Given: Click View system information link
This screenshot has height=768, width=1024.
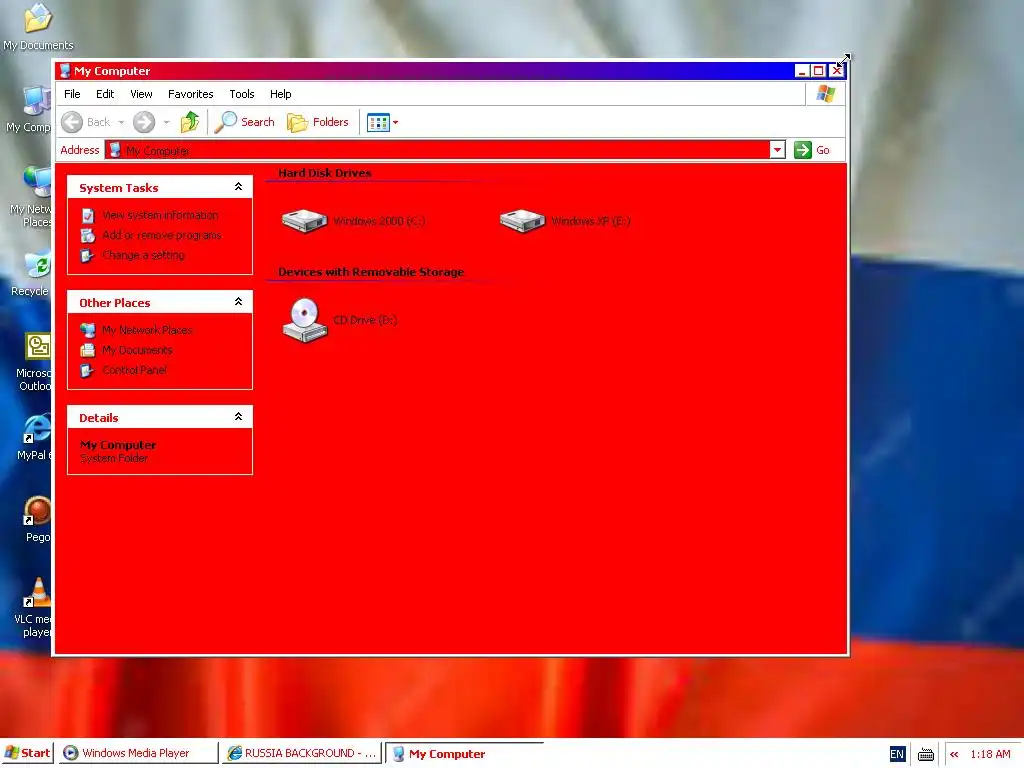Looking at the screenshot, I should click(x=160, y=215).
